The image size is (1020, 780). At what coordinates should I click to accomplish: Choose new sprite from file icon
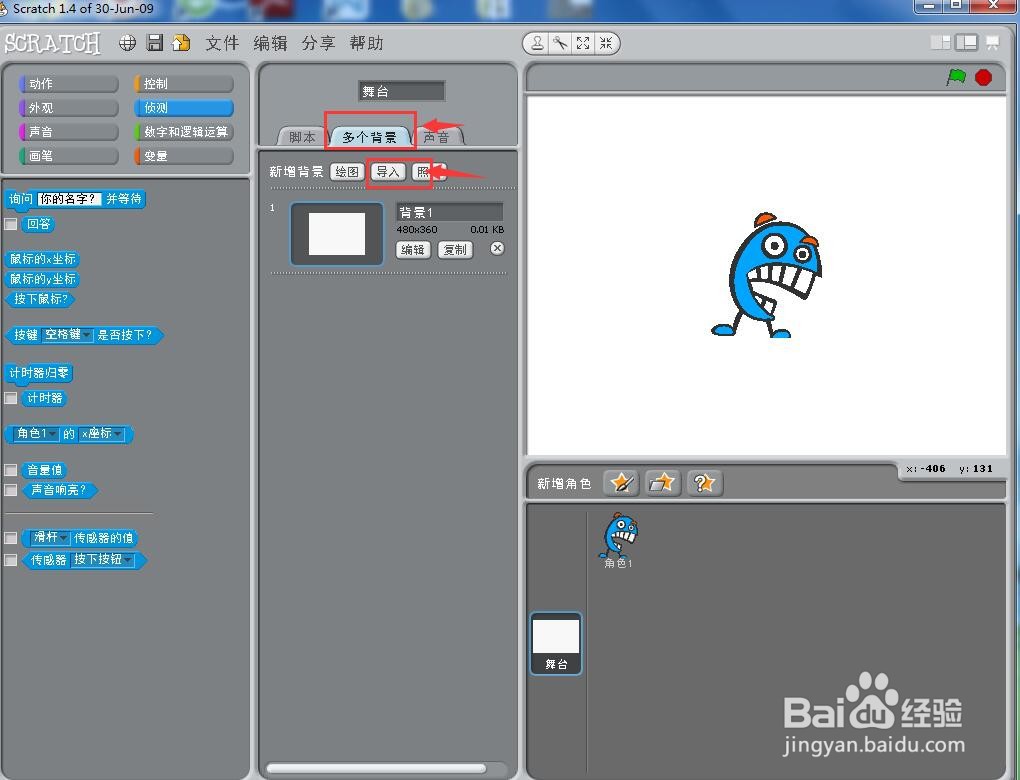662,483
